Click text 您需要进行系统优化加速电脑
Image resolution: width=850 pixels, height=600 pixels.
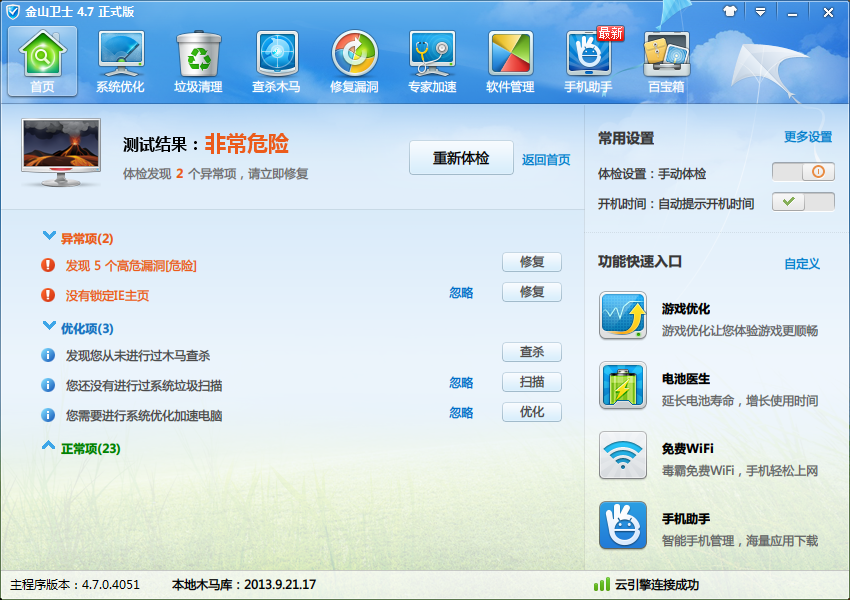coord(144,416)
